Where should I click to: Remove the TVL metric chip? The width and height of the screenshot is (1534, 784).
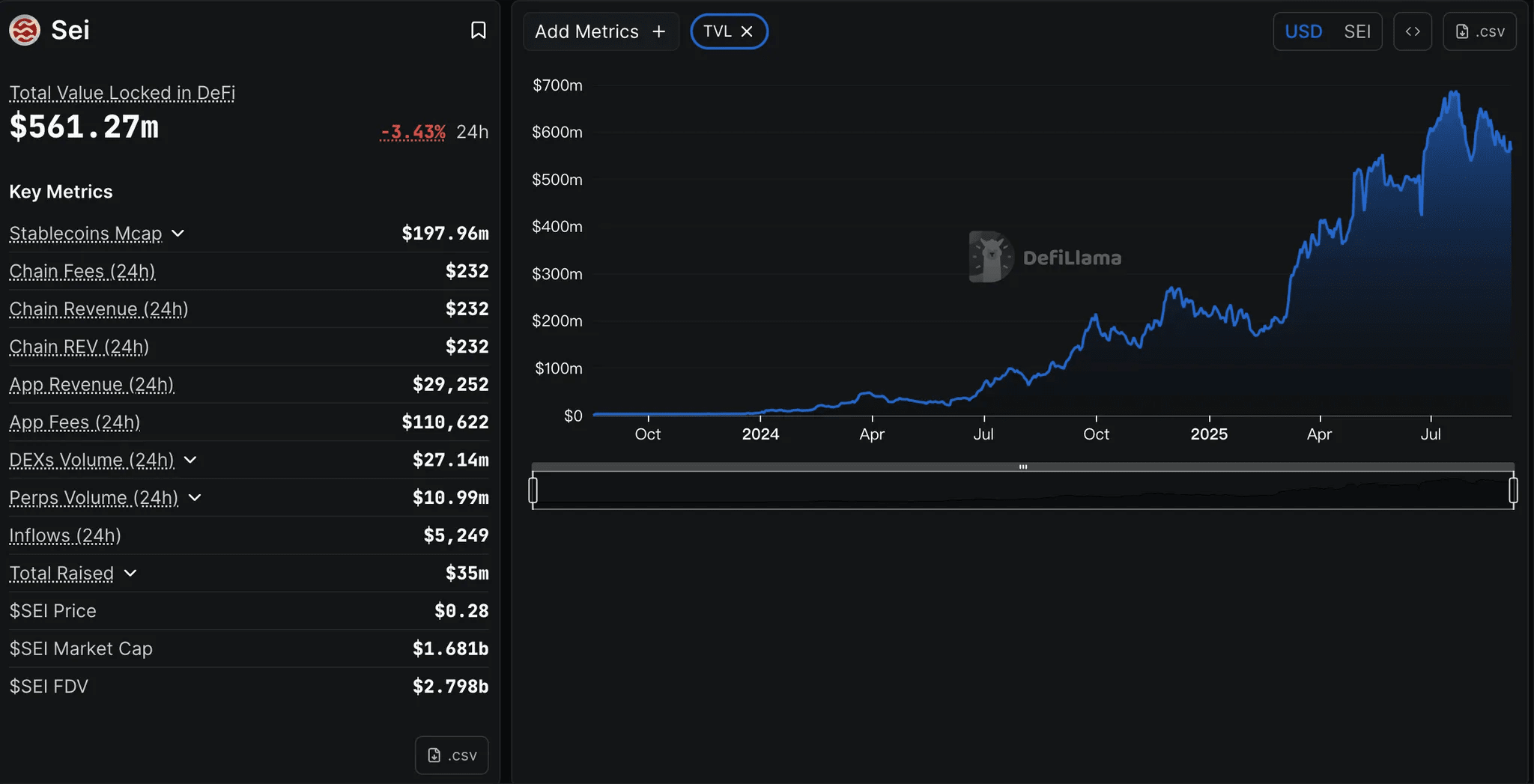[x=747, y=31]
